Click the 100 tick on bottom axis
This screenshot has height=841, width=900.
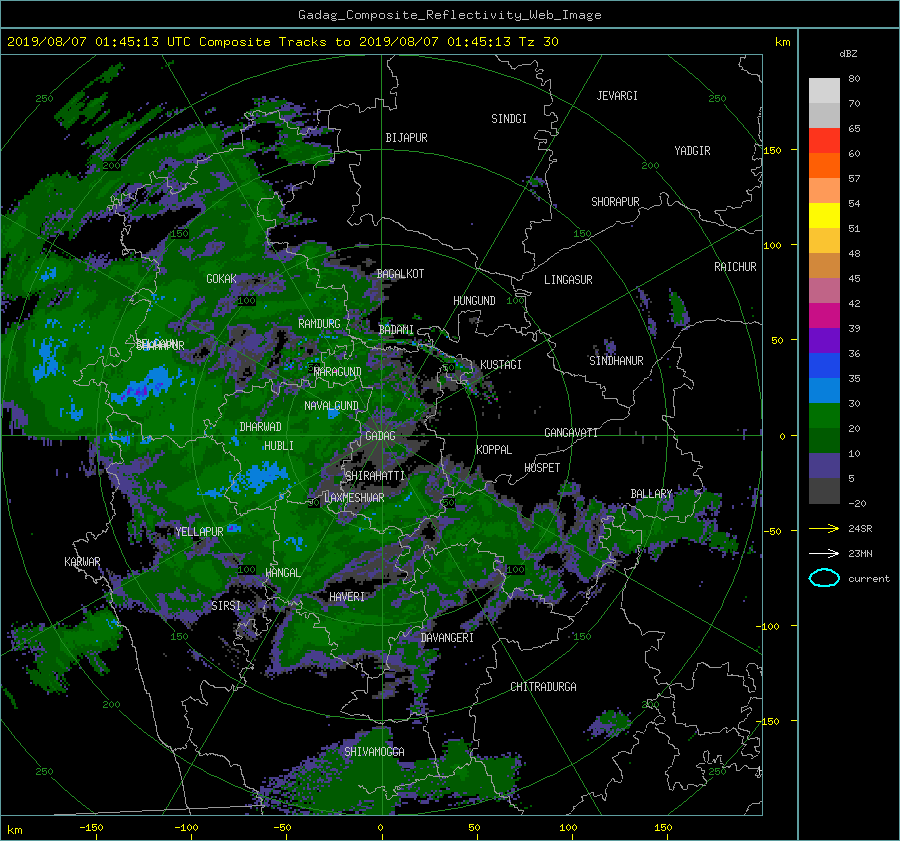[568, 828]
